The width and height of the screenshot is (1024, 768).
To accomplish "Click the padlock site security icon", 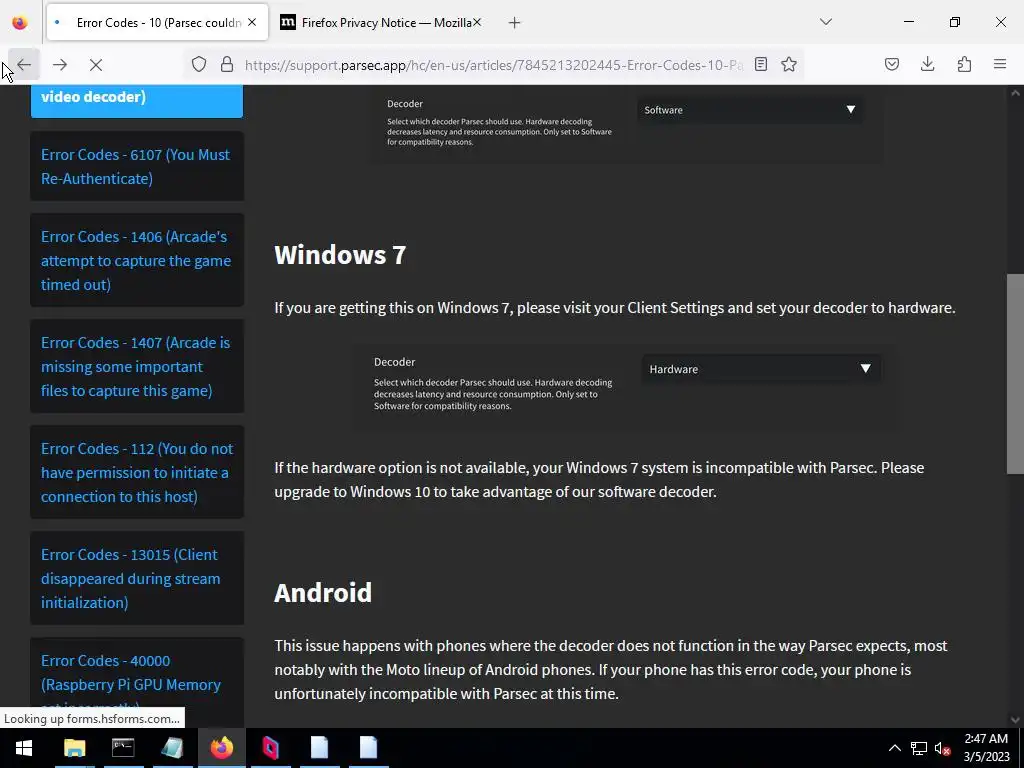I will tap(227, 65).
